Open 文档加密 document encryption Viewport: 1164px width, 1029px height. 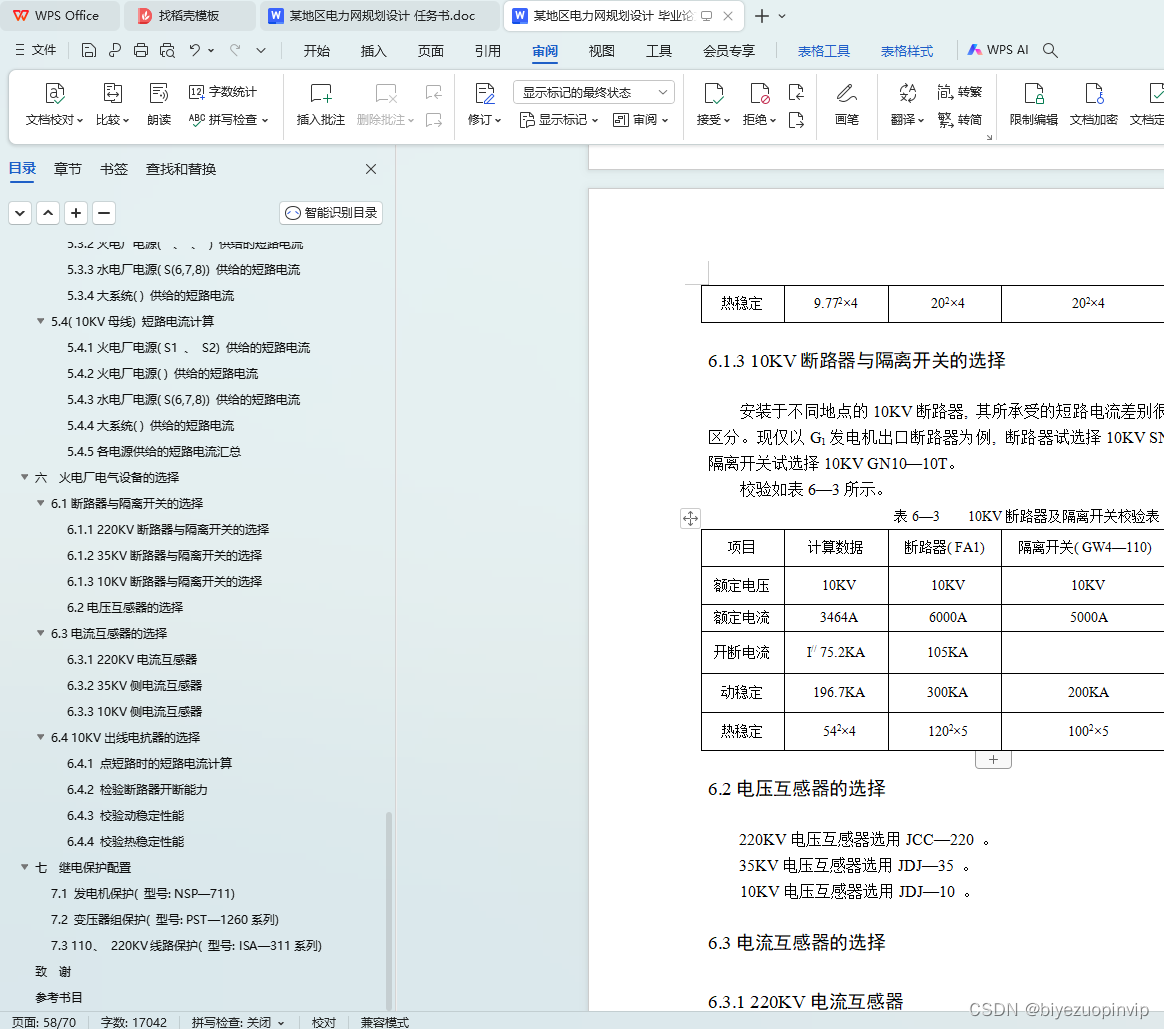[1093, 104]
